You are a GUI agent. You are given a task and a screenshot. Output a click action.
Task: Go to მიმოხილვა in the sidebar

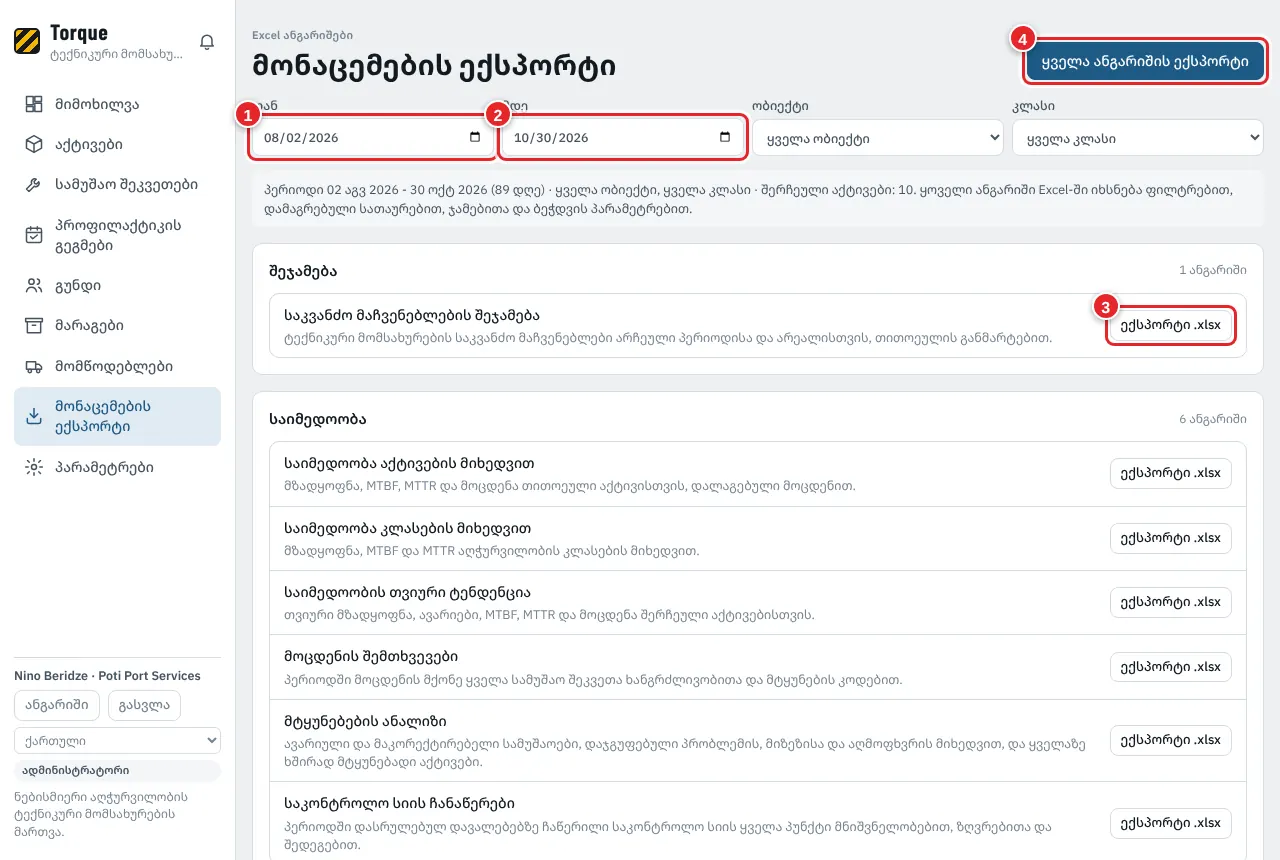(117, 104)
